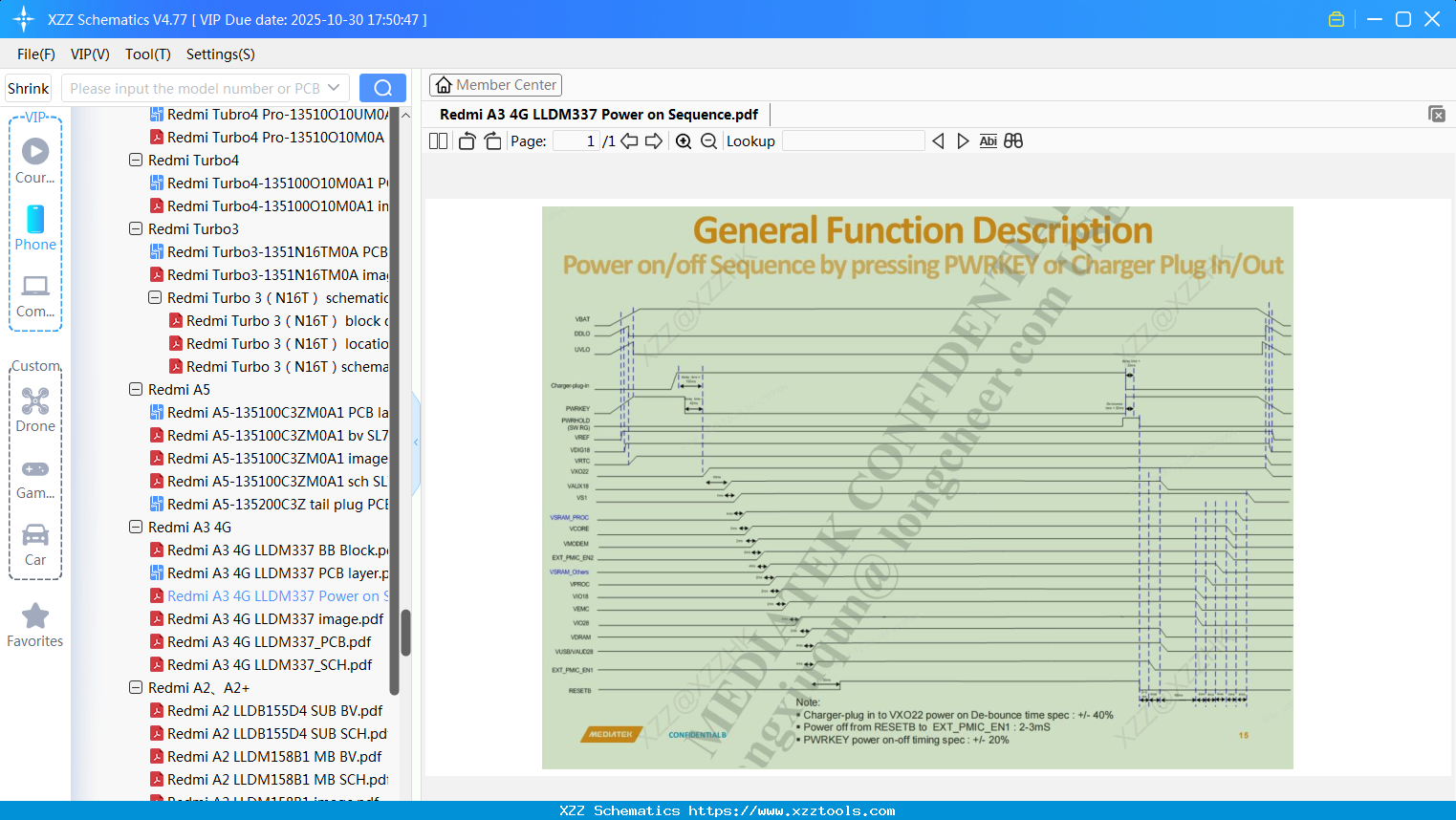Click the XZZ Schematics app logo
The height and width of the screenshot is (820, 1456).
(24, 19)
